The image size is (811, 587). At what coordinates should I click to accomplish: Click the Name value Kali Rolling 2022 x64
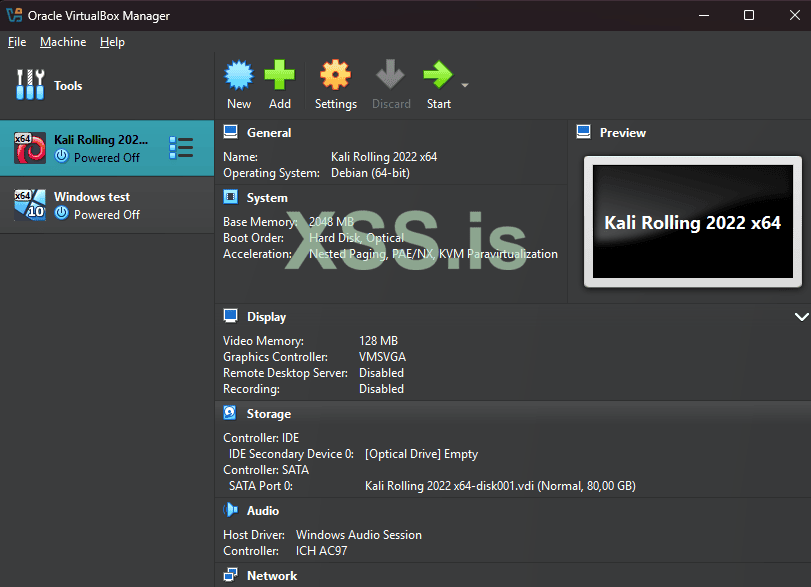384,157
